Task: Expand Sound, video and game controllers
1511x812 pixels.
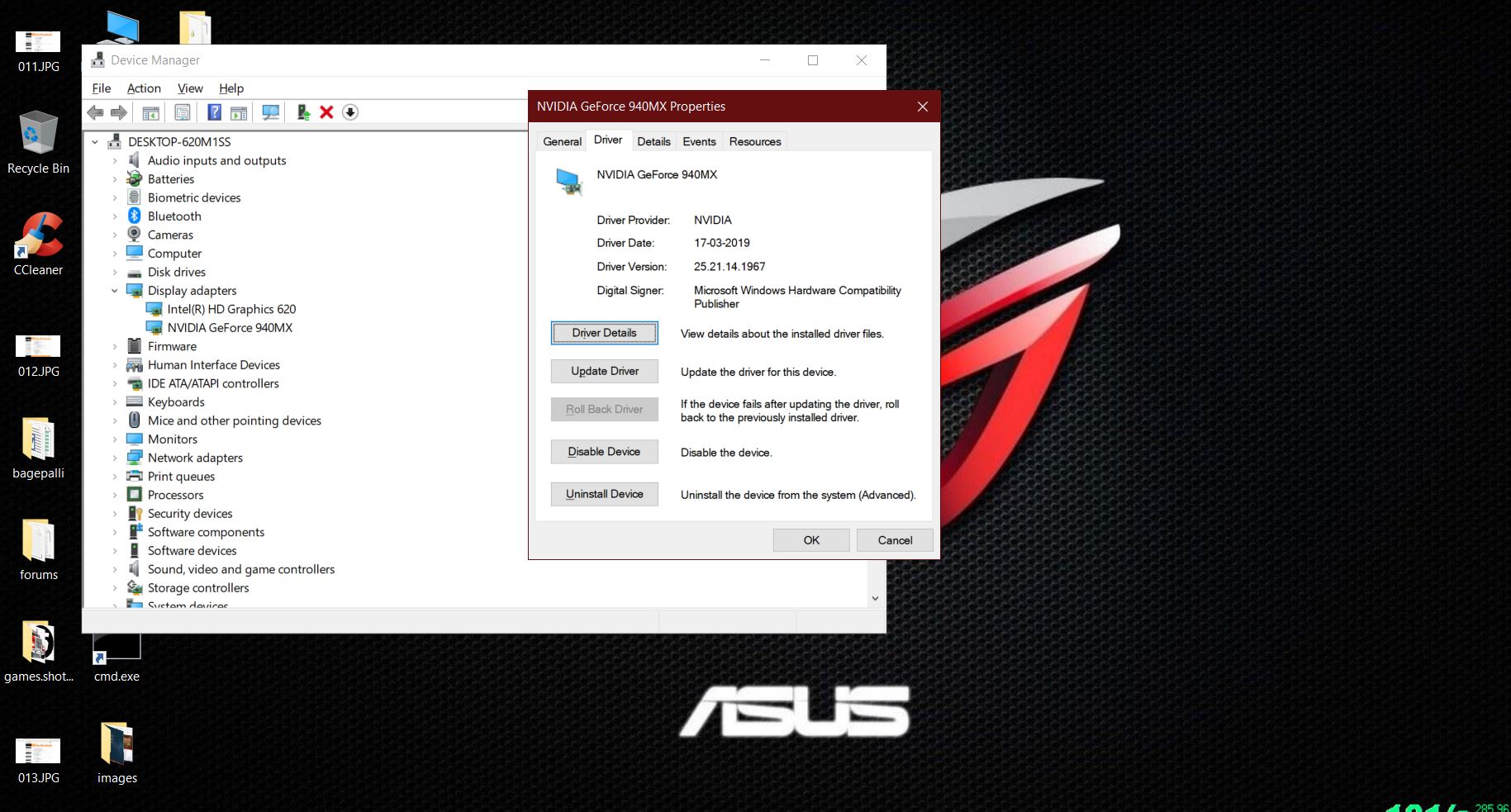Action: click(115, 569)
